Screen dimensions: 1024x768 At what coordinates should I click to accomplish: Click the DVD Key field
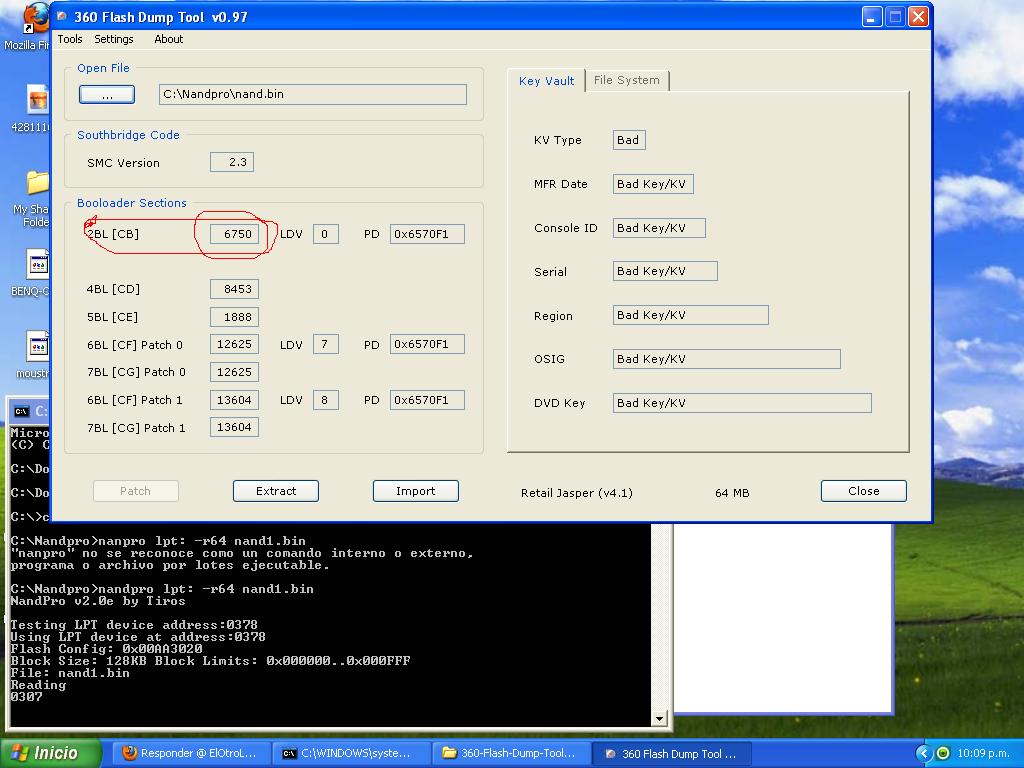coord(742,403)
